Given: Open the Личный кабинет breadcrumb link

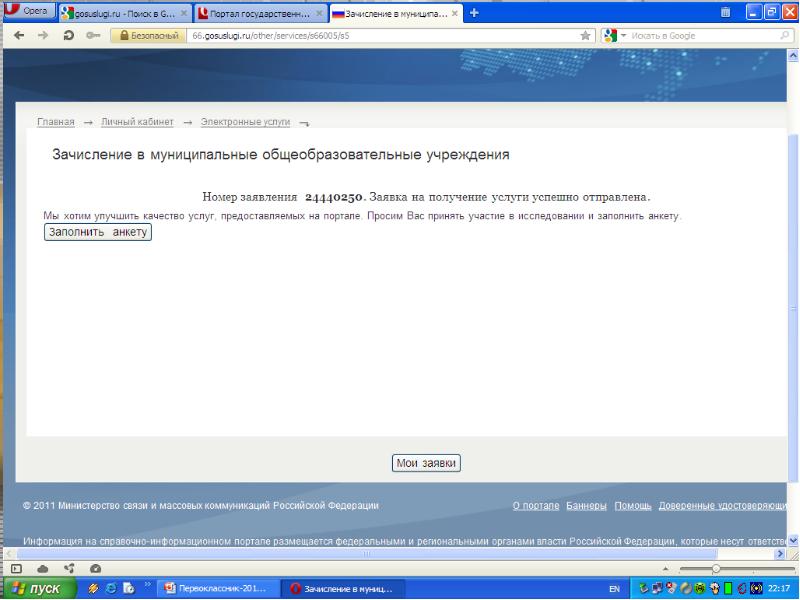Looking at the screenshot, I should [137, 122].
